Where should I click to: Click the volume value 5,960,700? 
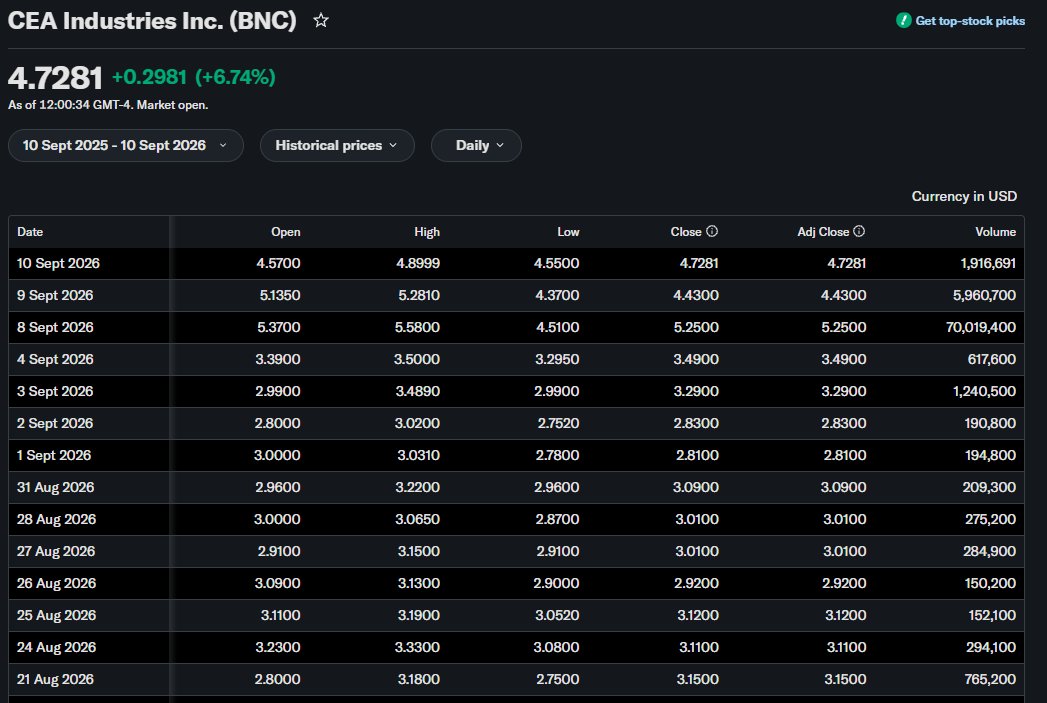coord(984,296)
